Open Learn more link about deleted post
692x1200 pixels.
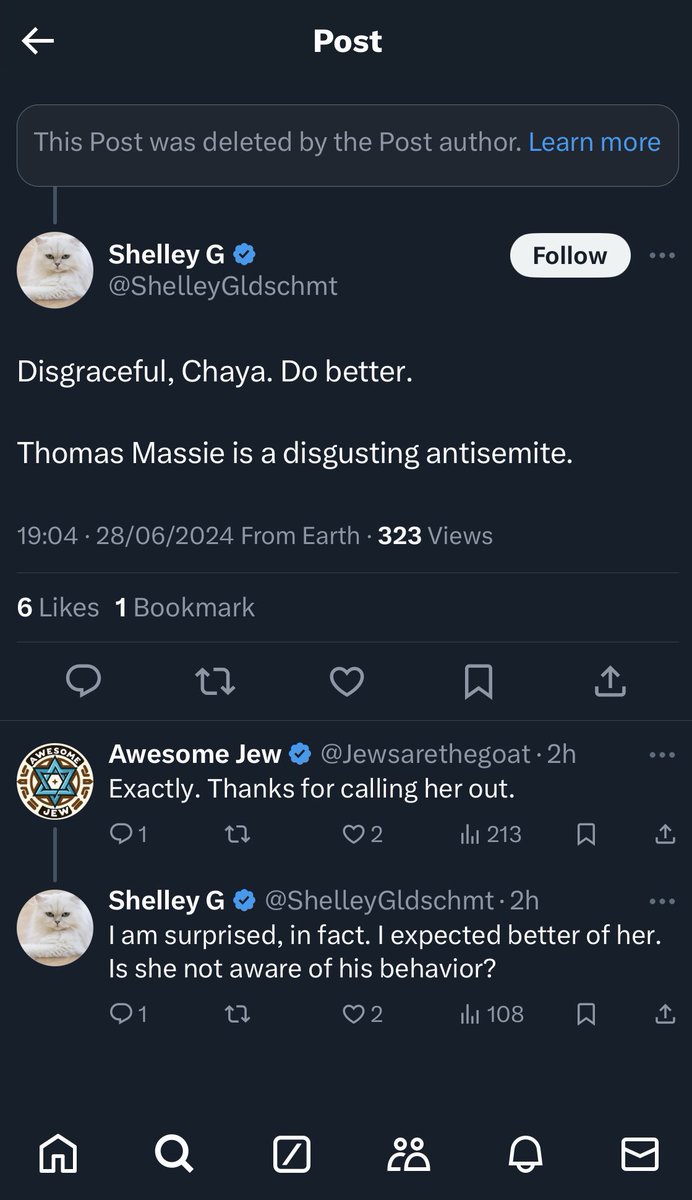click(x=594, y=142)
